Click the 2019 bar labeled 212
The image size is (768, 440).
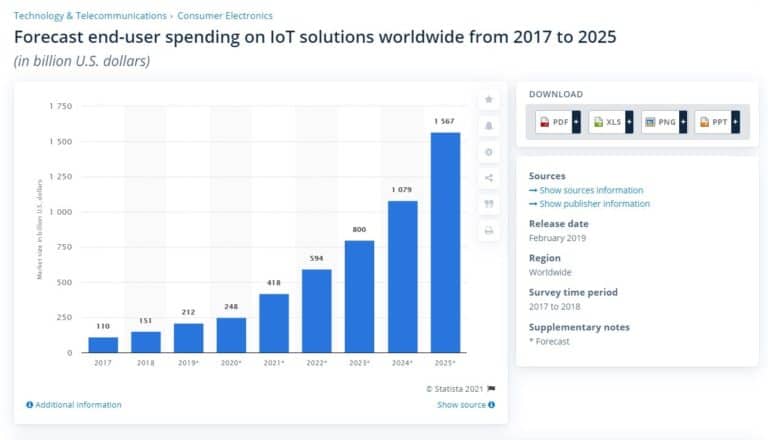click(x=189, y=338)
